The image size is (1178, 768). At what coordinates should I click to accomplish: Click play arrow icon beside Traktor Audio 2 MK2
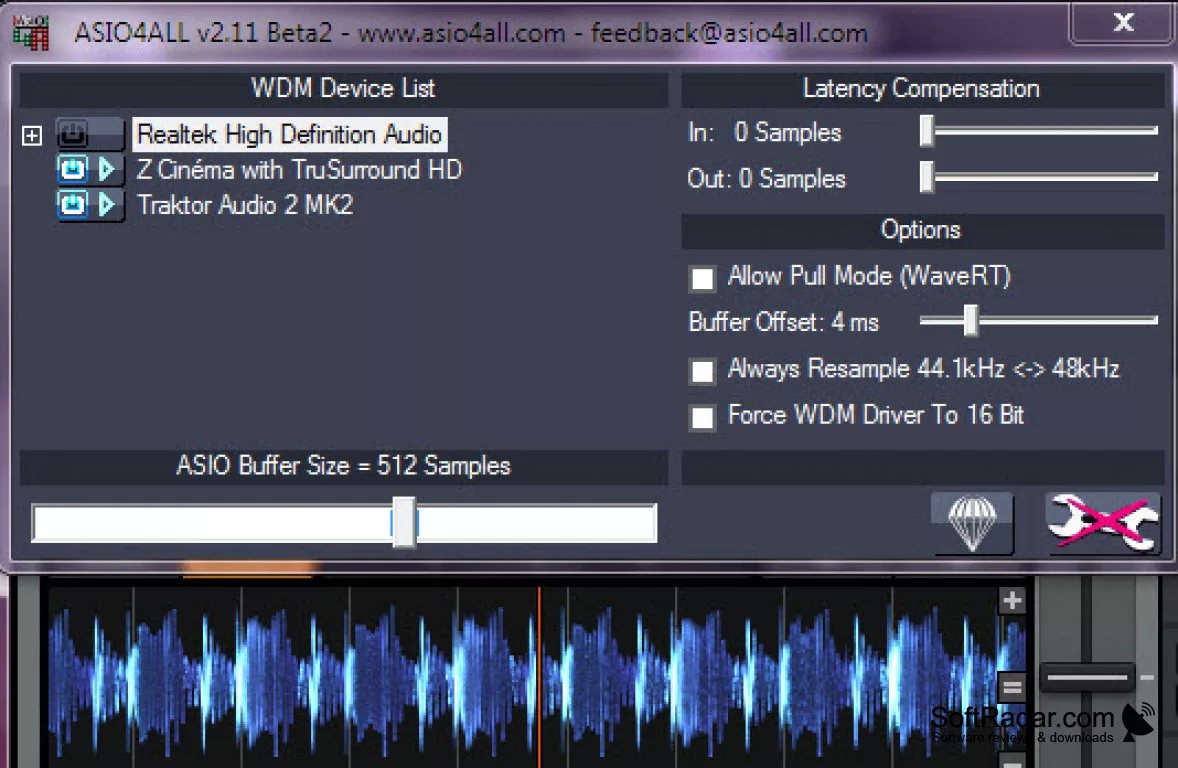[107, 204]
